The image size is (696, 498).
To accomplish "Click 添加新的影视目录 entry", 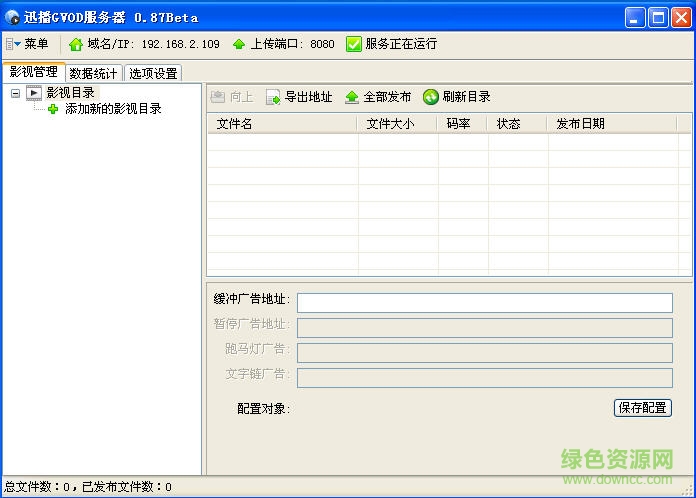I will pos(113,109).
